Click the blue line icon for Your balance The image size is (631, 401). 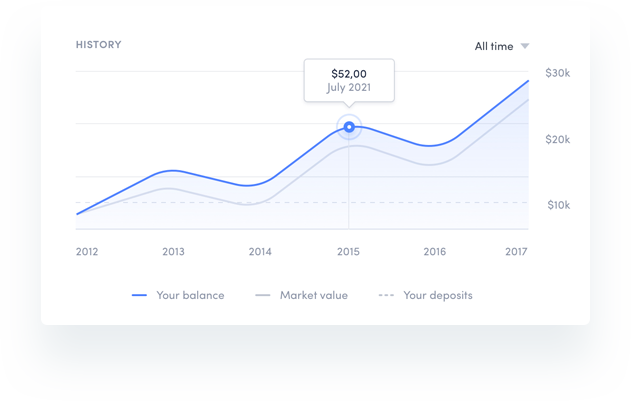pyautogui.click(x=139, y=296)
